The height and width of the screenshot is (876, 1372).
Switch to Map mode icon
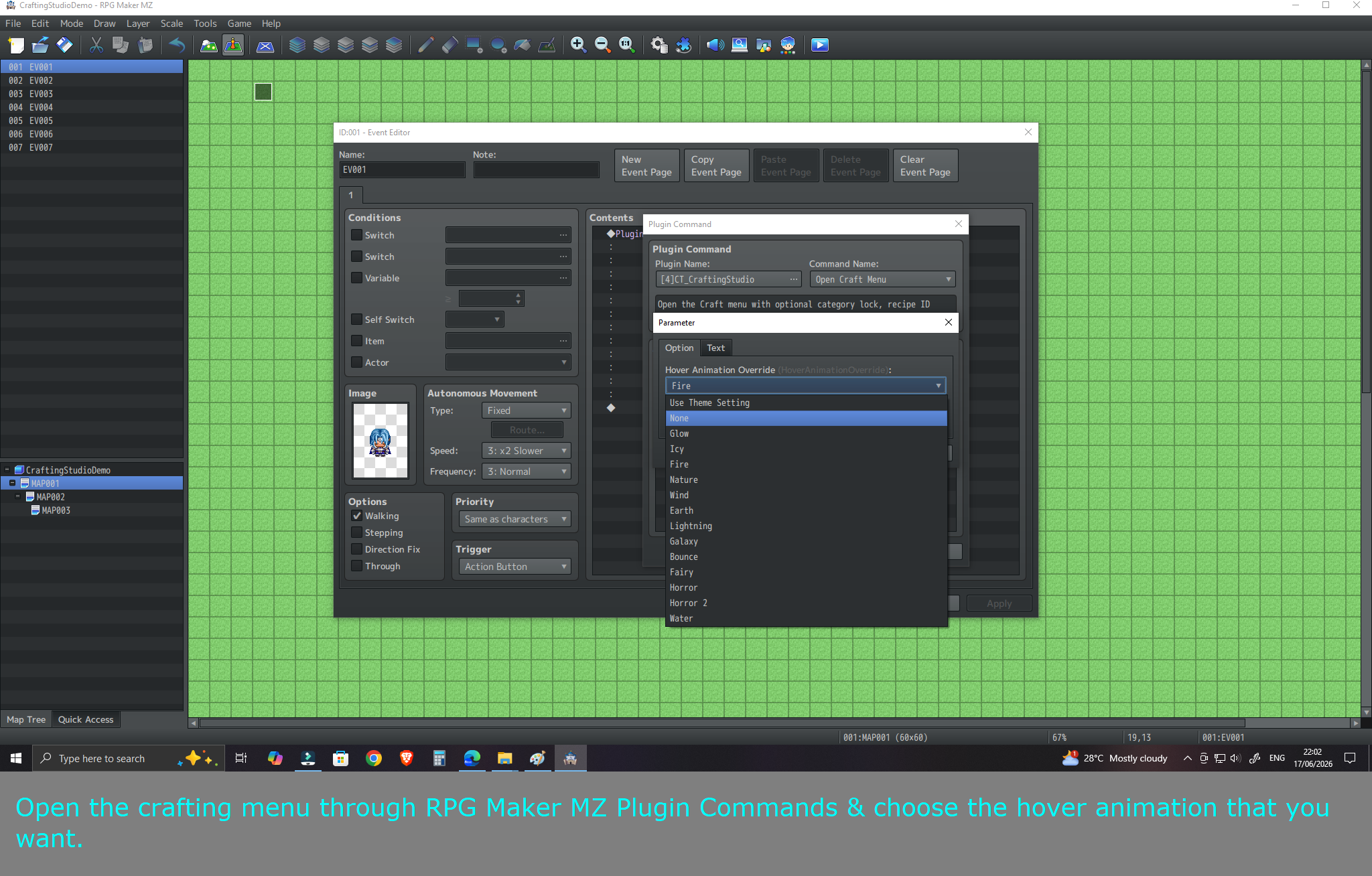(209, 45)
